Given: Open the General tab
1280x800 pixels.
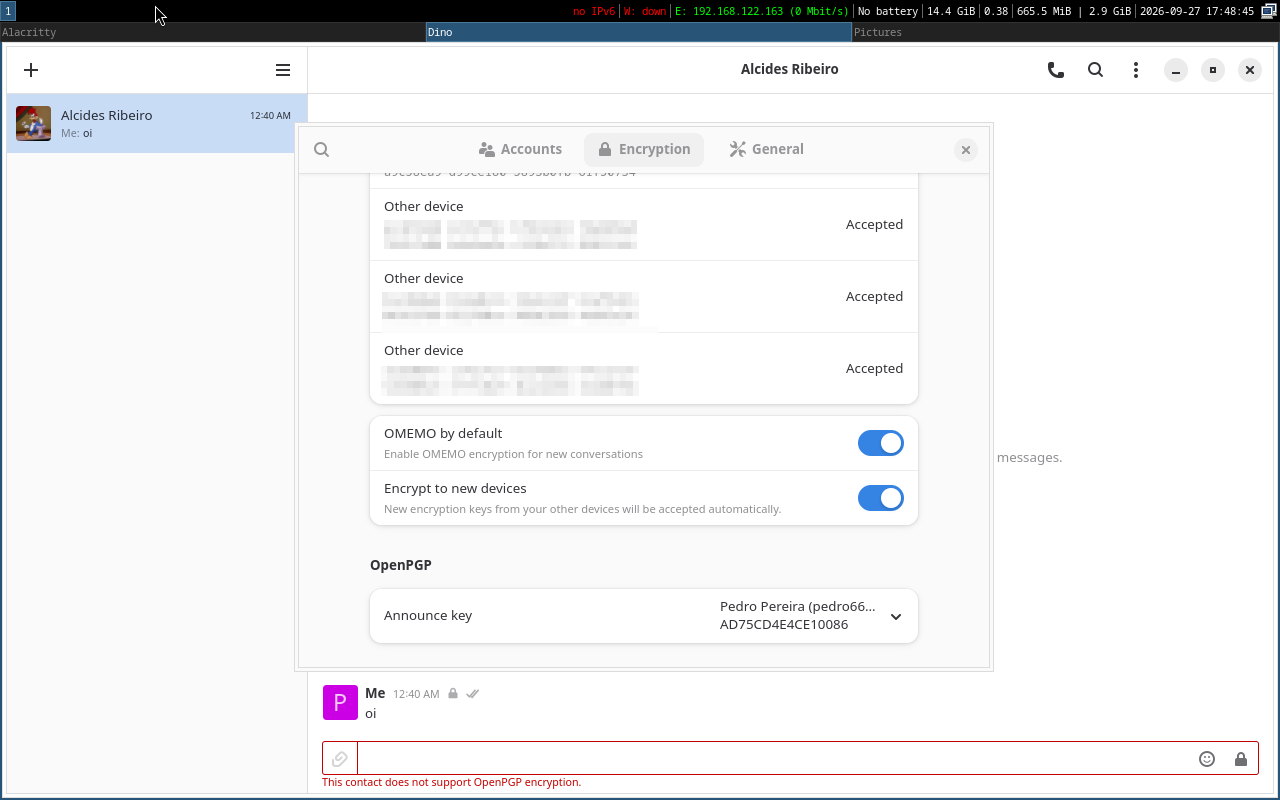Looking at the screenshot, I should pyautogui.click(x=766, y=149).
